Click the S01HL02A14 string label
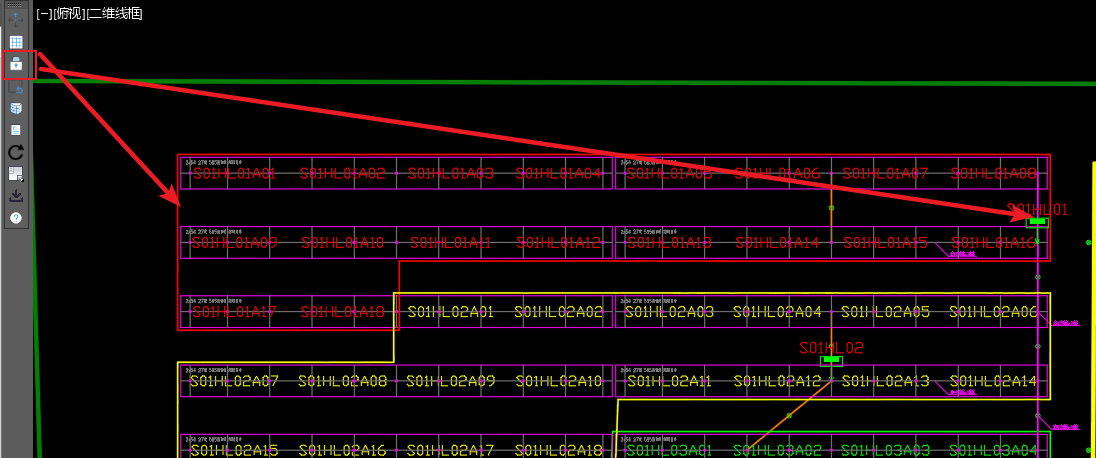Viewport: 1096px width, 458px height. coord(993,381)
